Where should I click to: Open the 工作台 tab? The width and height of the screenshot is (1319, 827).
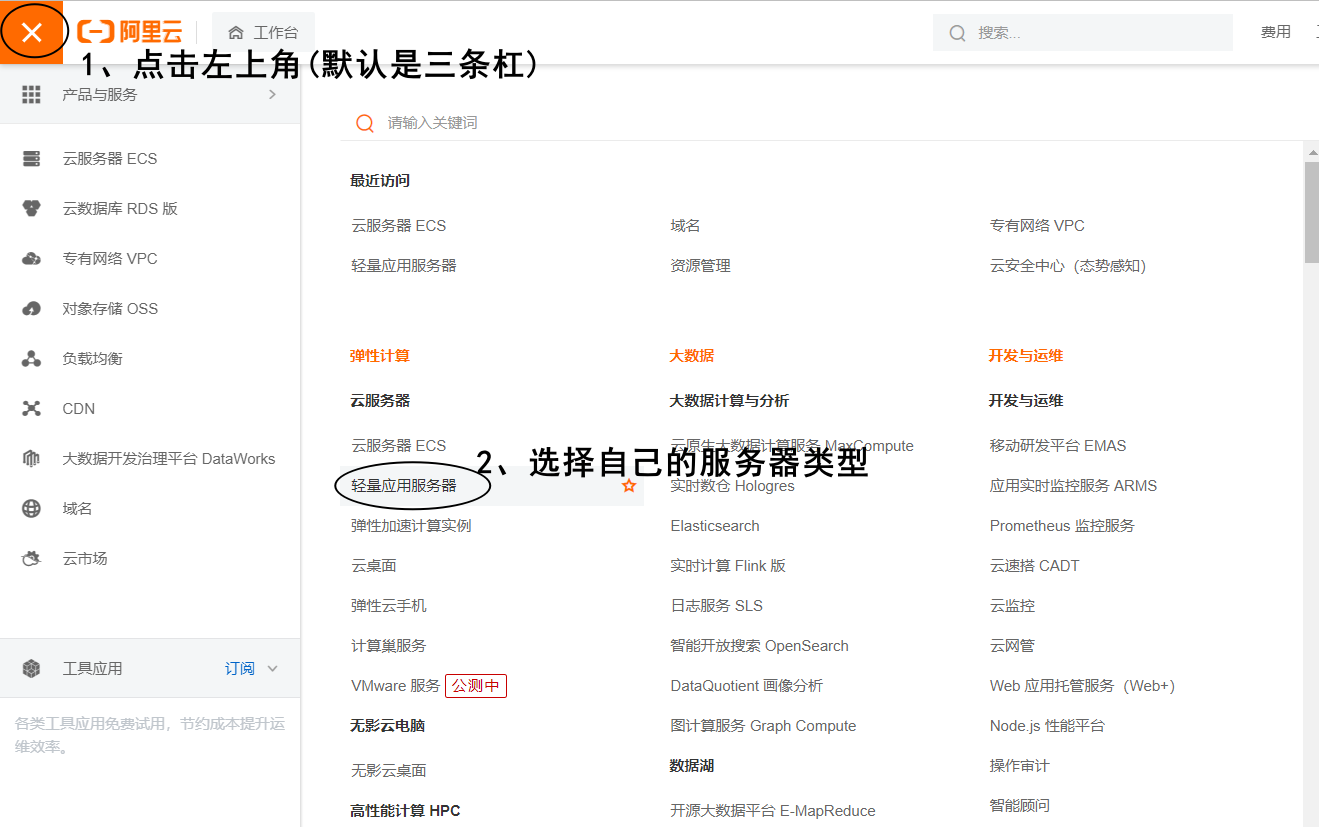click(x=263, y=33)
